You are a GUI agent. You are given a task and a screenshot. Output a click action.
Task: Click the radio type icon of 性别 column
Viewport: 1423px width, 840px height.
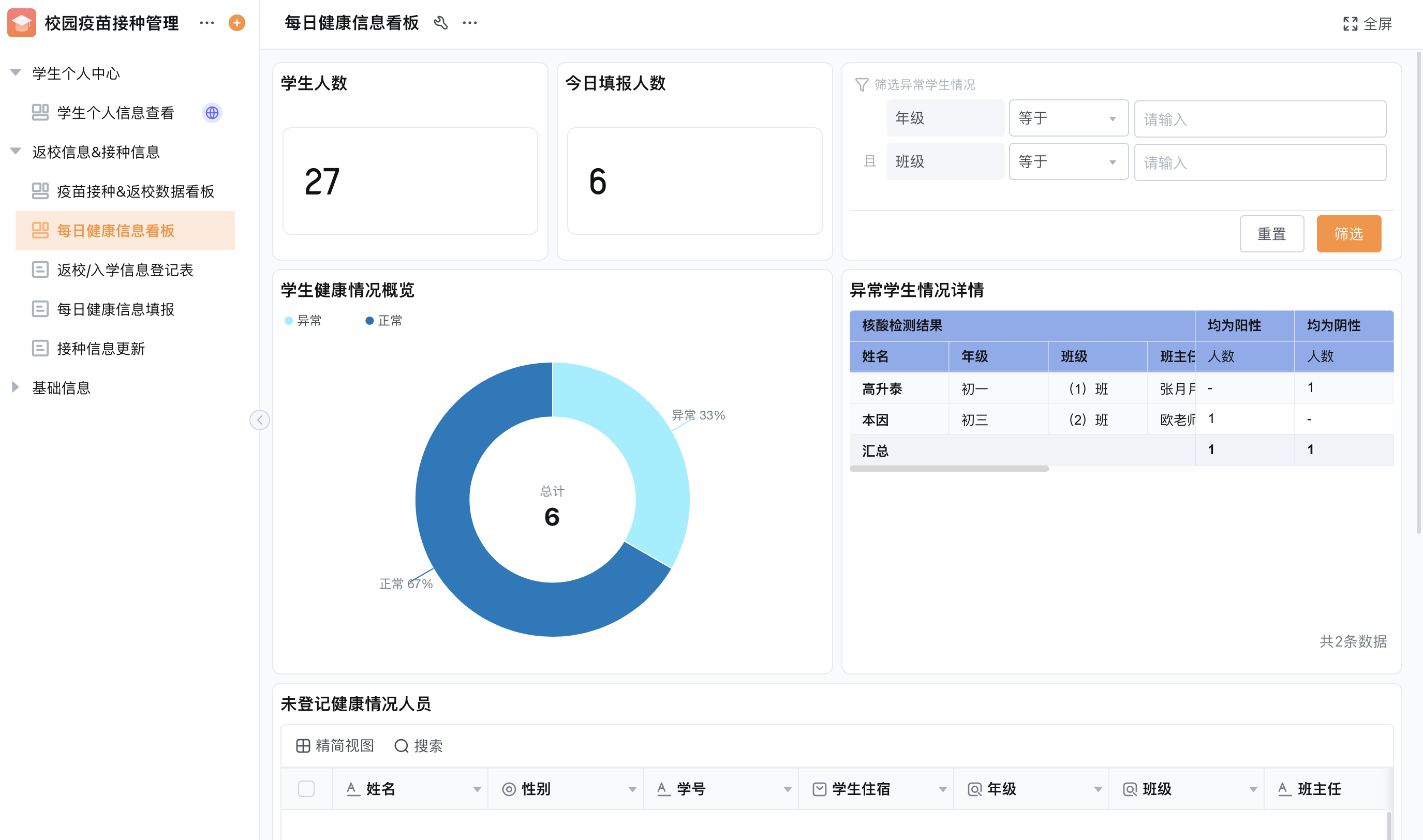(x=509, y=789)
